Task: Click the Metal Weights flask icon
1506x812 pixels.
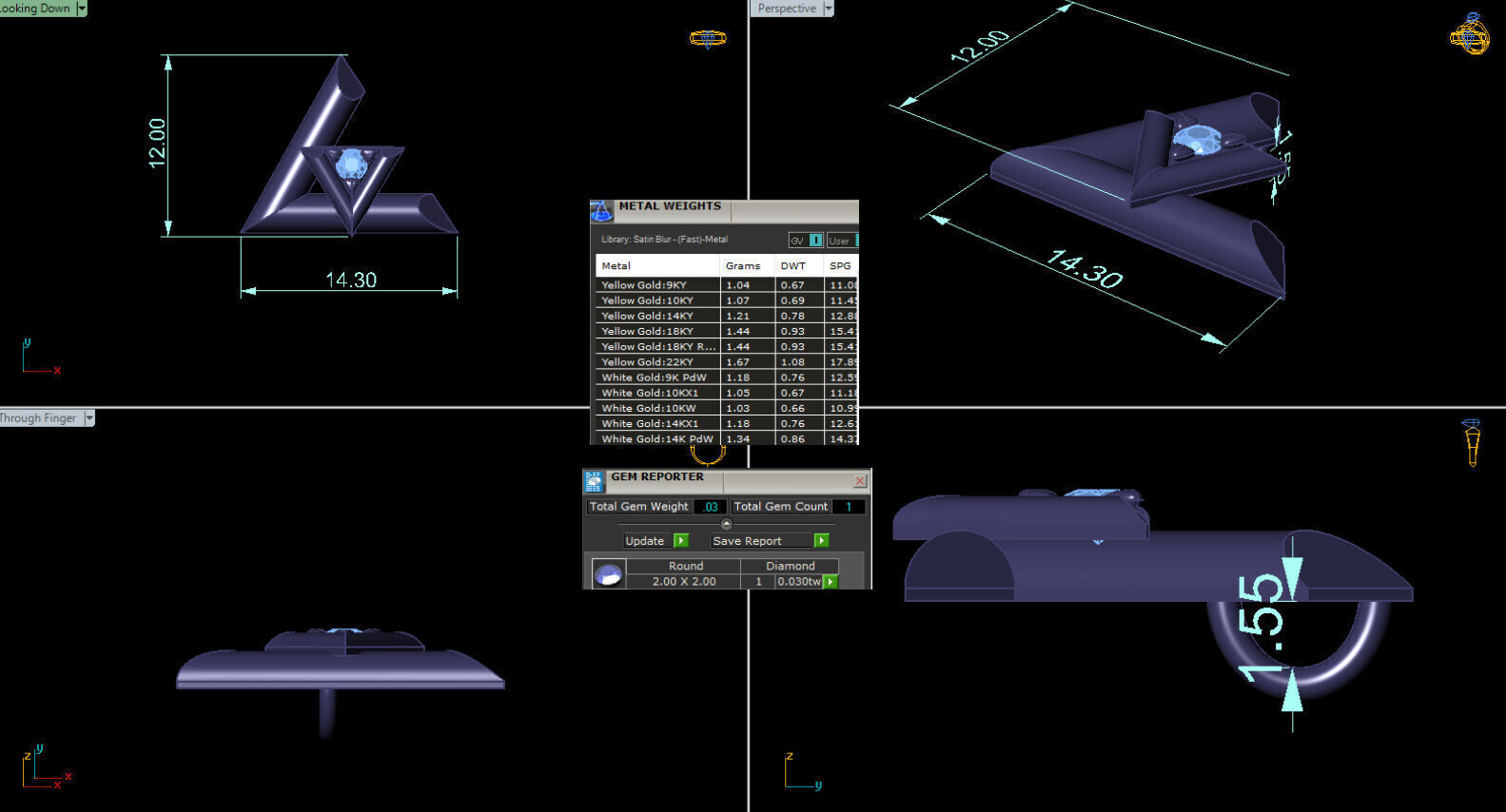Action: (601, 211)
